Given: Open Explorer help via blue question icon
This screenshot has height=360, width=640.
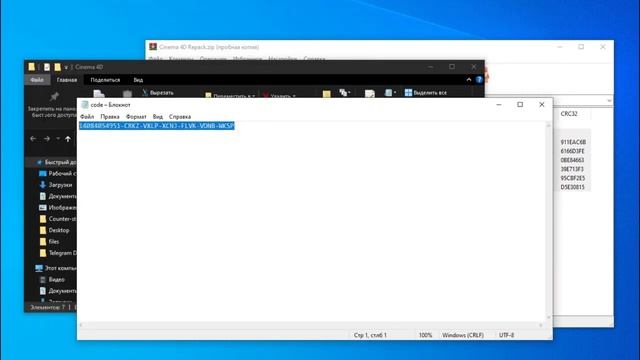Looking at the screenshot, I should [479, 80].
